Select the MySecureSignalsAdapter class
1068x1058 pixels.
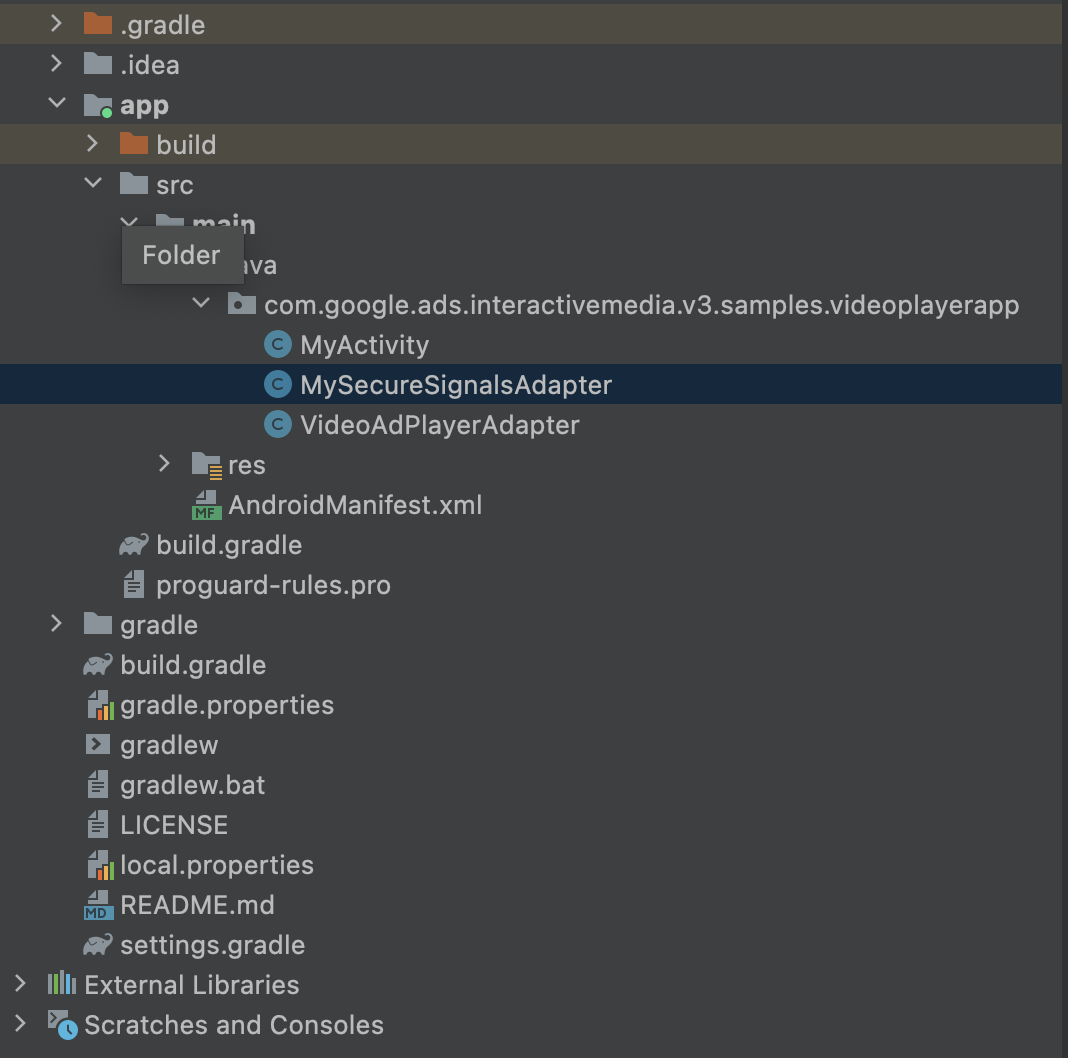tap(456, 385)
